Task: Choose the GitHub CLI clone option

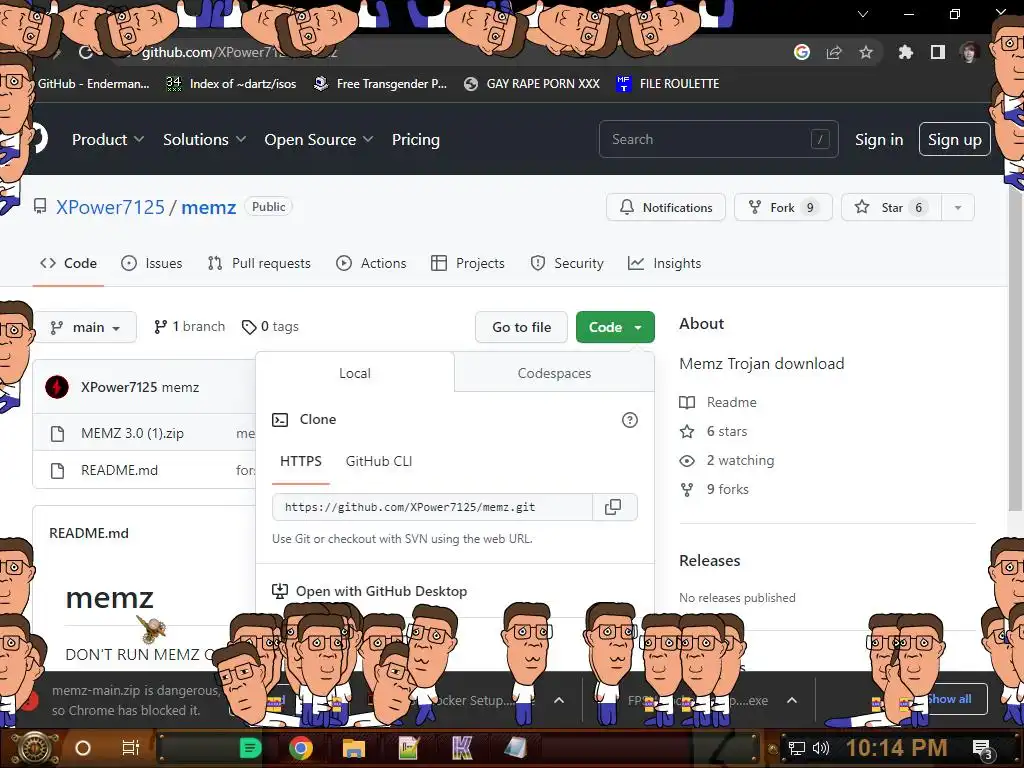Action: (x=379, y=461)
